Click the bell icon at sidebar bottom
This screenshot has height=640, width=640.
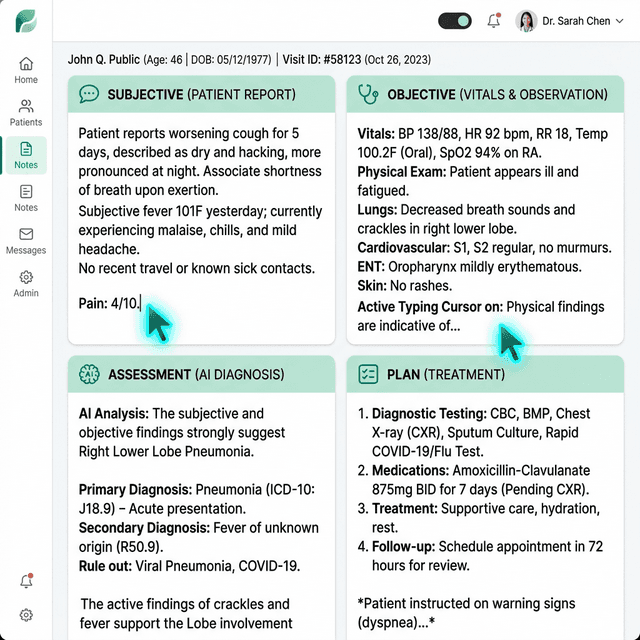pos(27,582)
